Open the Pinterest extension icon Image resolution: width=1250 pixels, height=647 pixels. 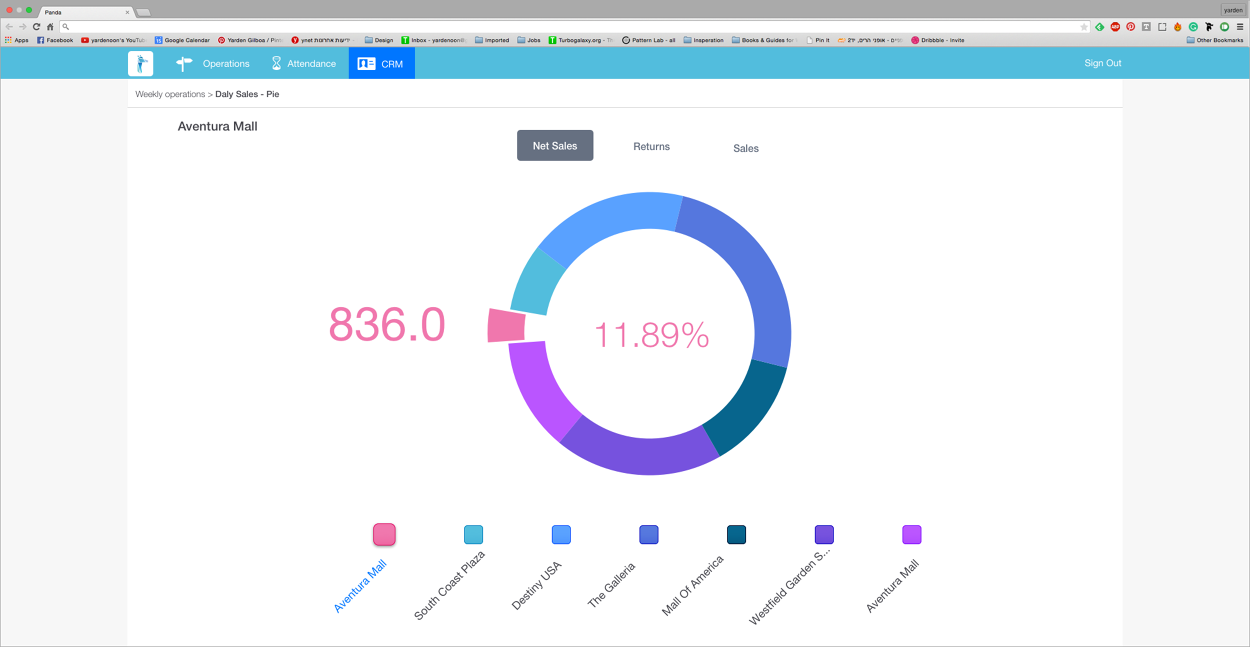pyautogui.click(x=1131, y=27)
